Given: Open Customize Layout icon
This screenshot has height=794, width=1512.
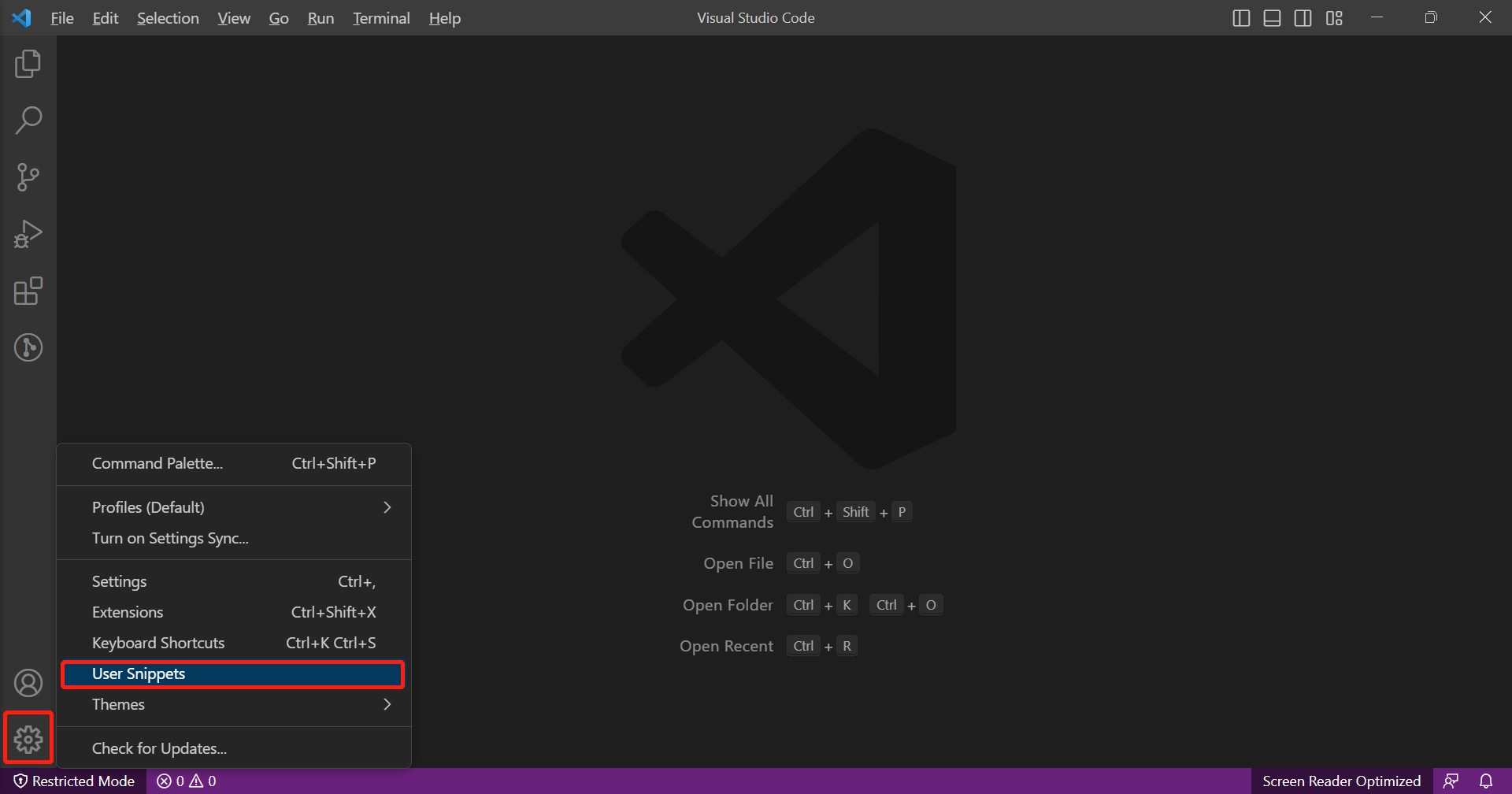Looking at the screenshot, I should pyautogui.click(x=1334, y=17).
